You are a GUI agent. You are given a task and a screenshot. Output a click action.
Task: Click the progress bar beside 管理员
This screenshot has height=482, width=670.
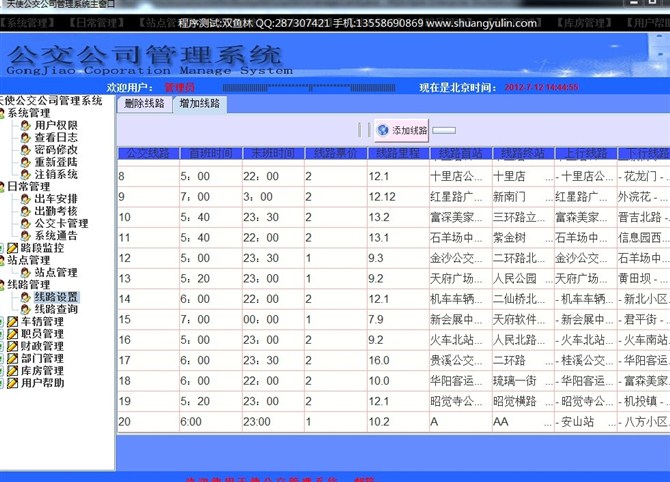click(x=309, y=88)
